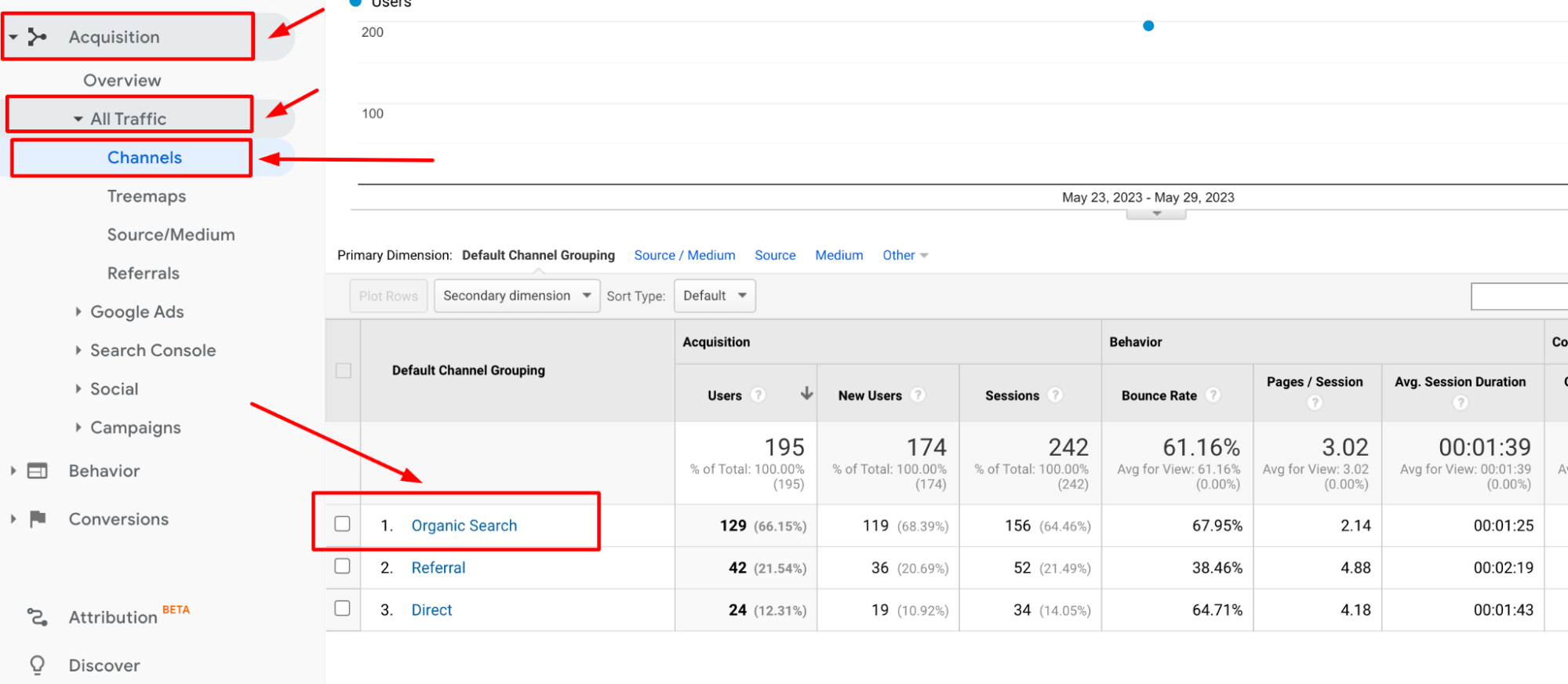Click help icon next to Bounce Rate
The image size is (1568, 684).
(x=1213, y=395)
